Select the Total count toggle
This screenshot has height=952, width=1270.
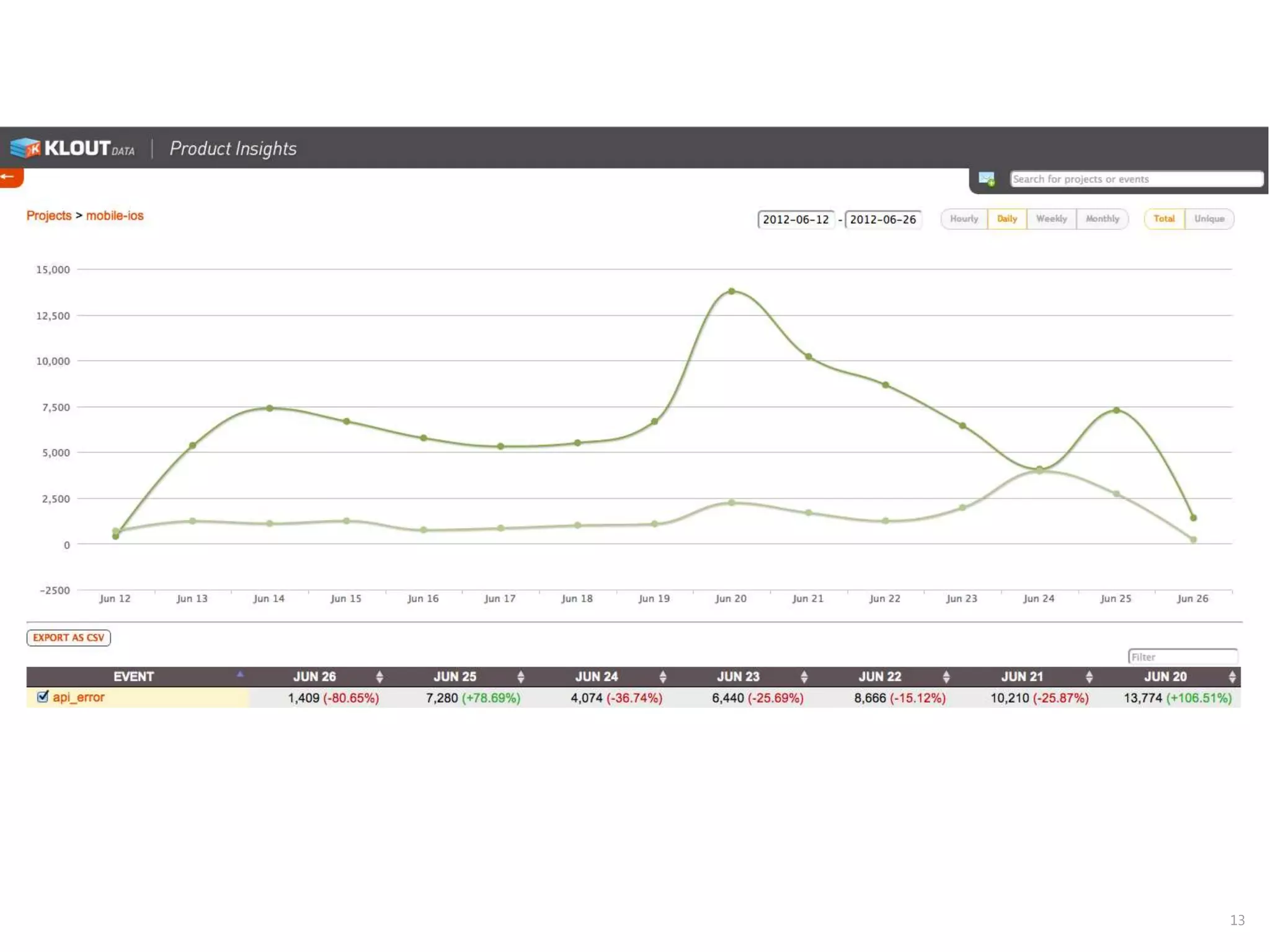[1164, 219]
